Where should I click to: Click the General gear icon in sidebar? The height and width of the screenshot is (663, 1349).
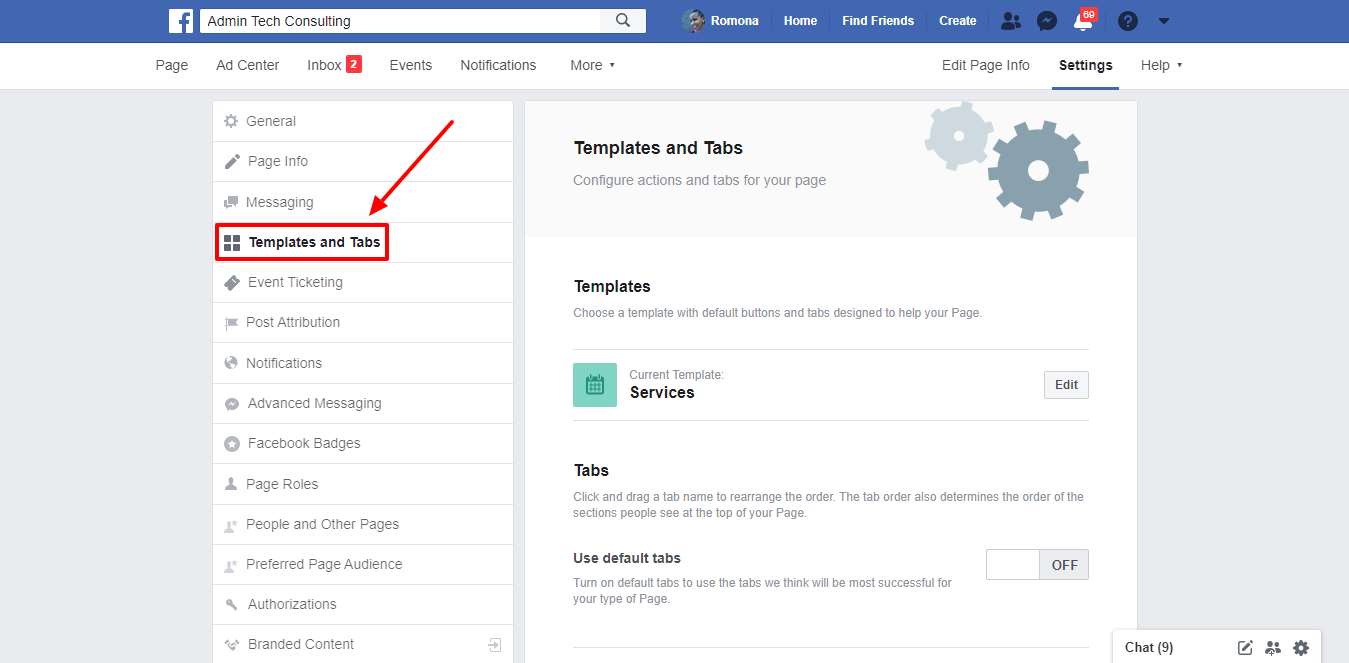point(231,121)
